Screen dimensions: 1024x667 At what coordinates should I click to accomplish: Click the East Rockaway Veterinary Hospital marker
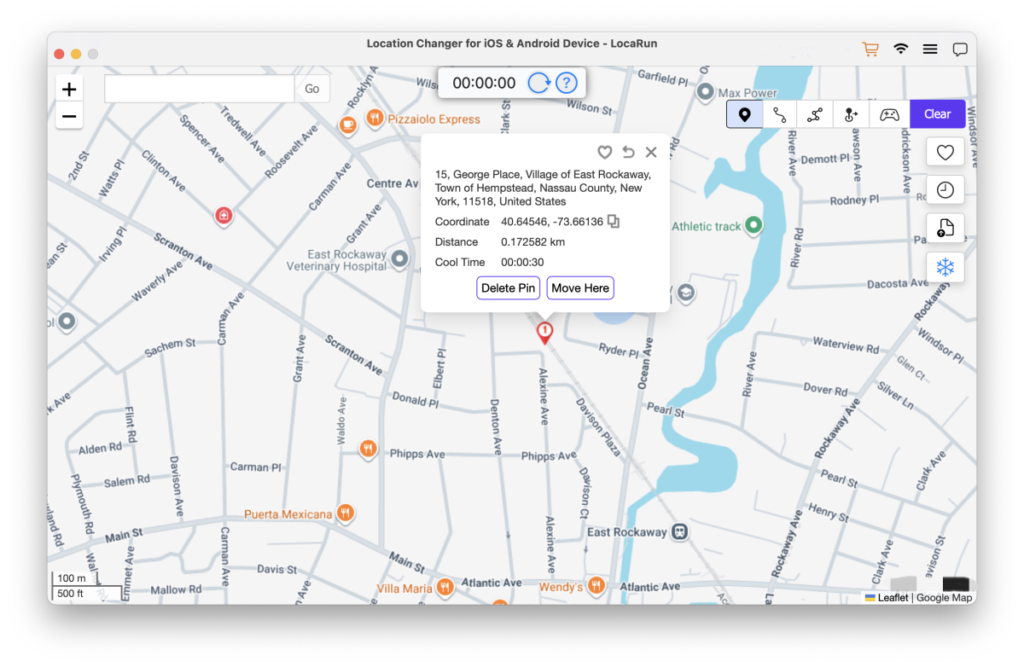tap(400, 259)
